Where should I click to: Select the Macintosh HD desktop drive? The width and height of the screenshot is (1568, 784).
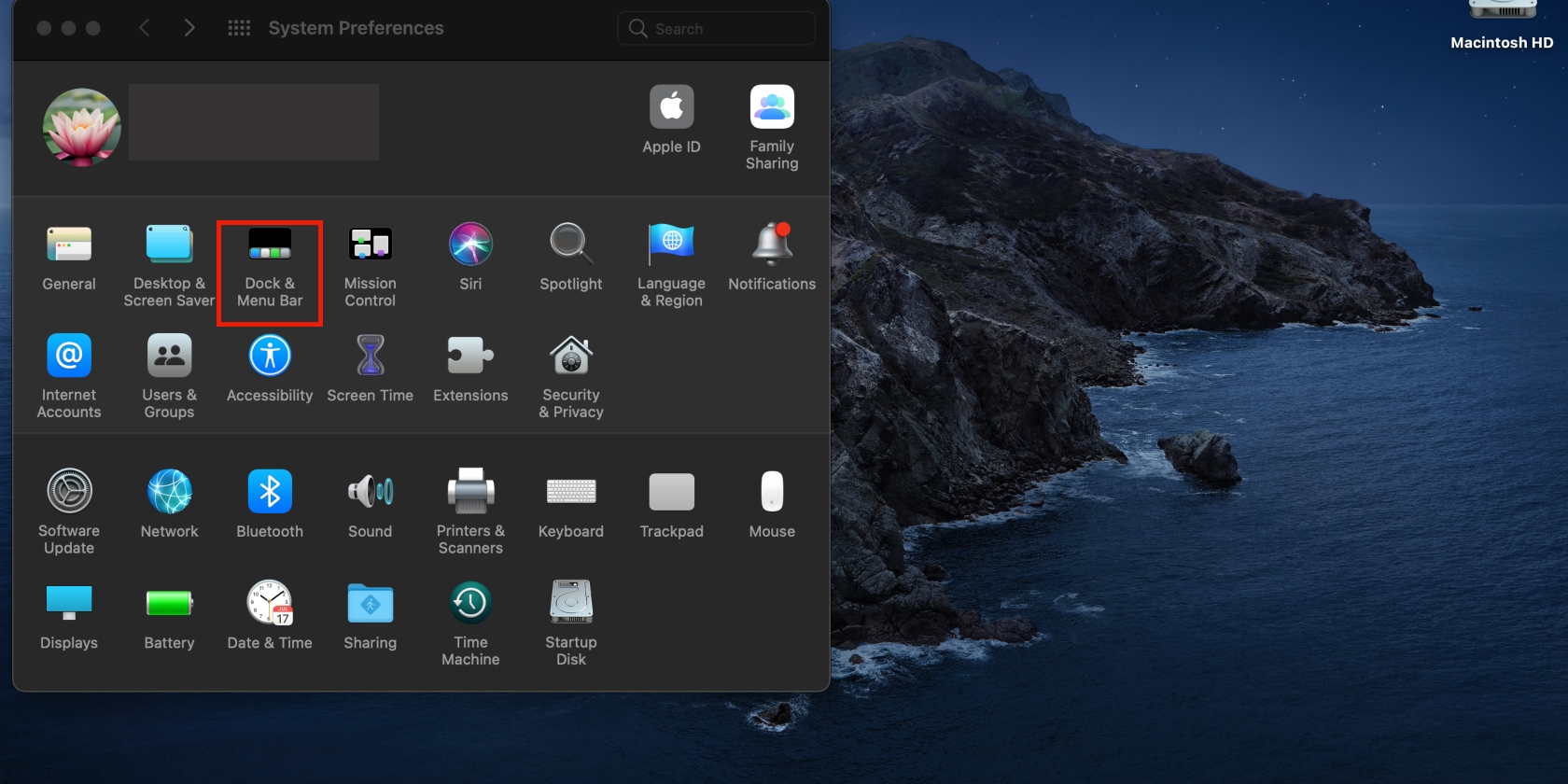[1502, 26]
